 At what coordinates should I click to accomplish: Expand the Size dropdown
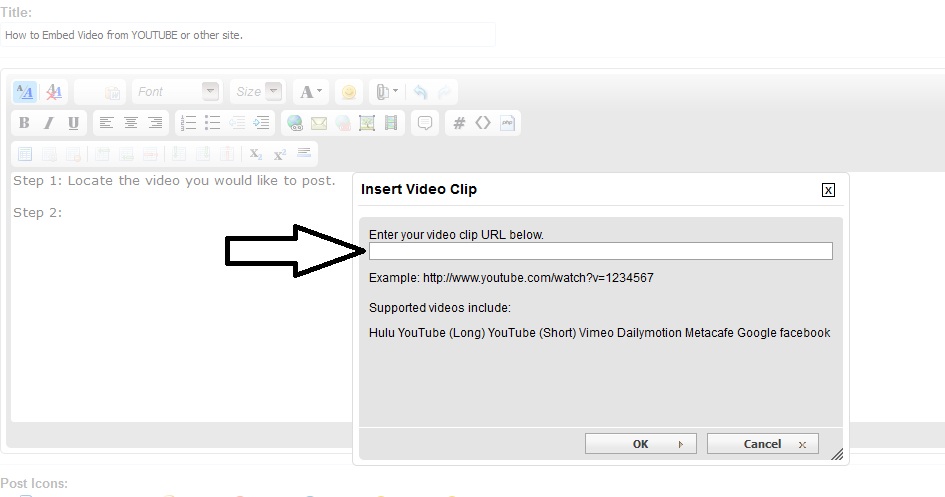[257, 92]
